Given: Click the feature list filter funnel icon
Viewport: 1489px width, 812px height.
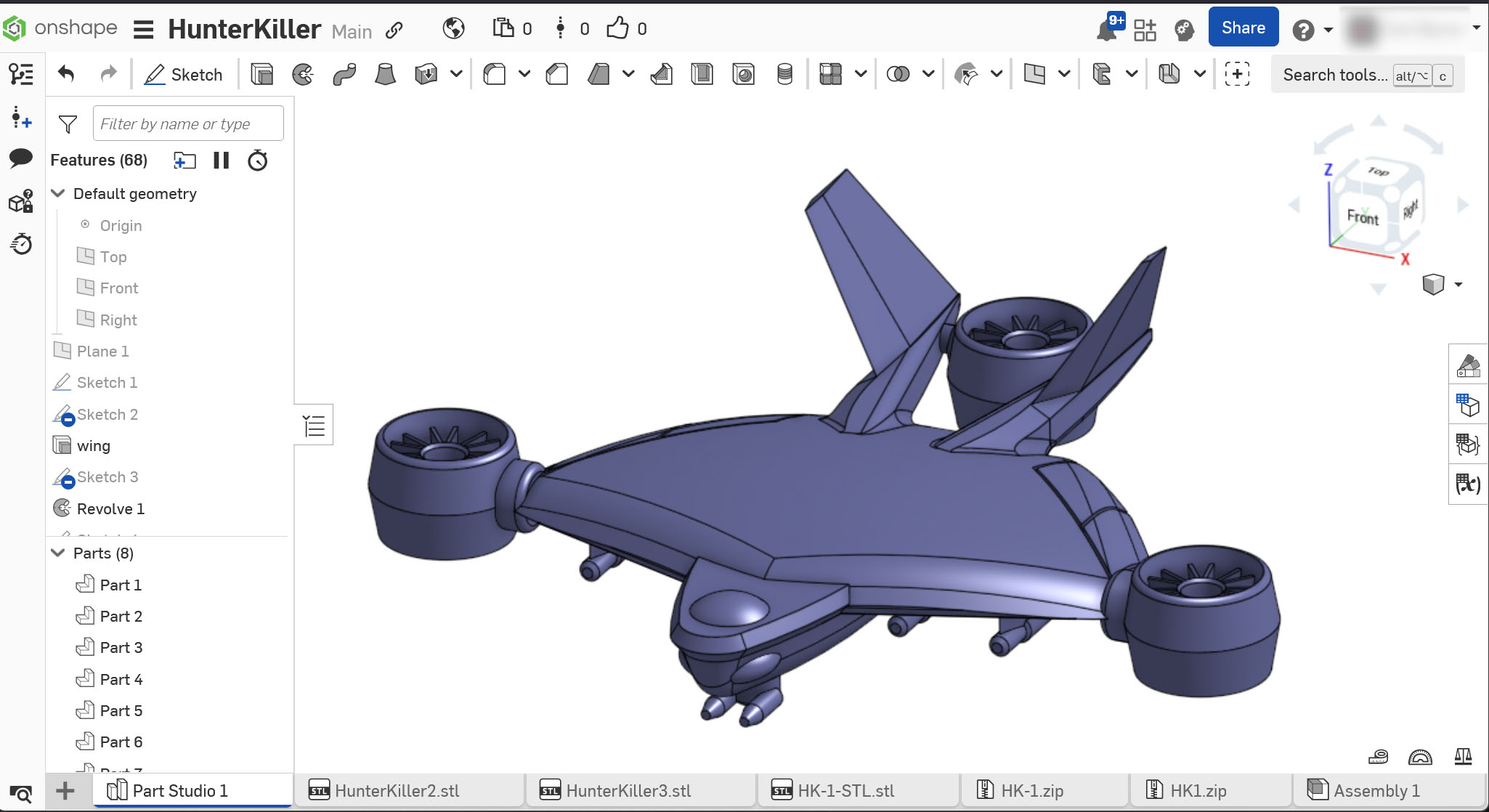Looking at the screenshot, I should click(68, 124).
